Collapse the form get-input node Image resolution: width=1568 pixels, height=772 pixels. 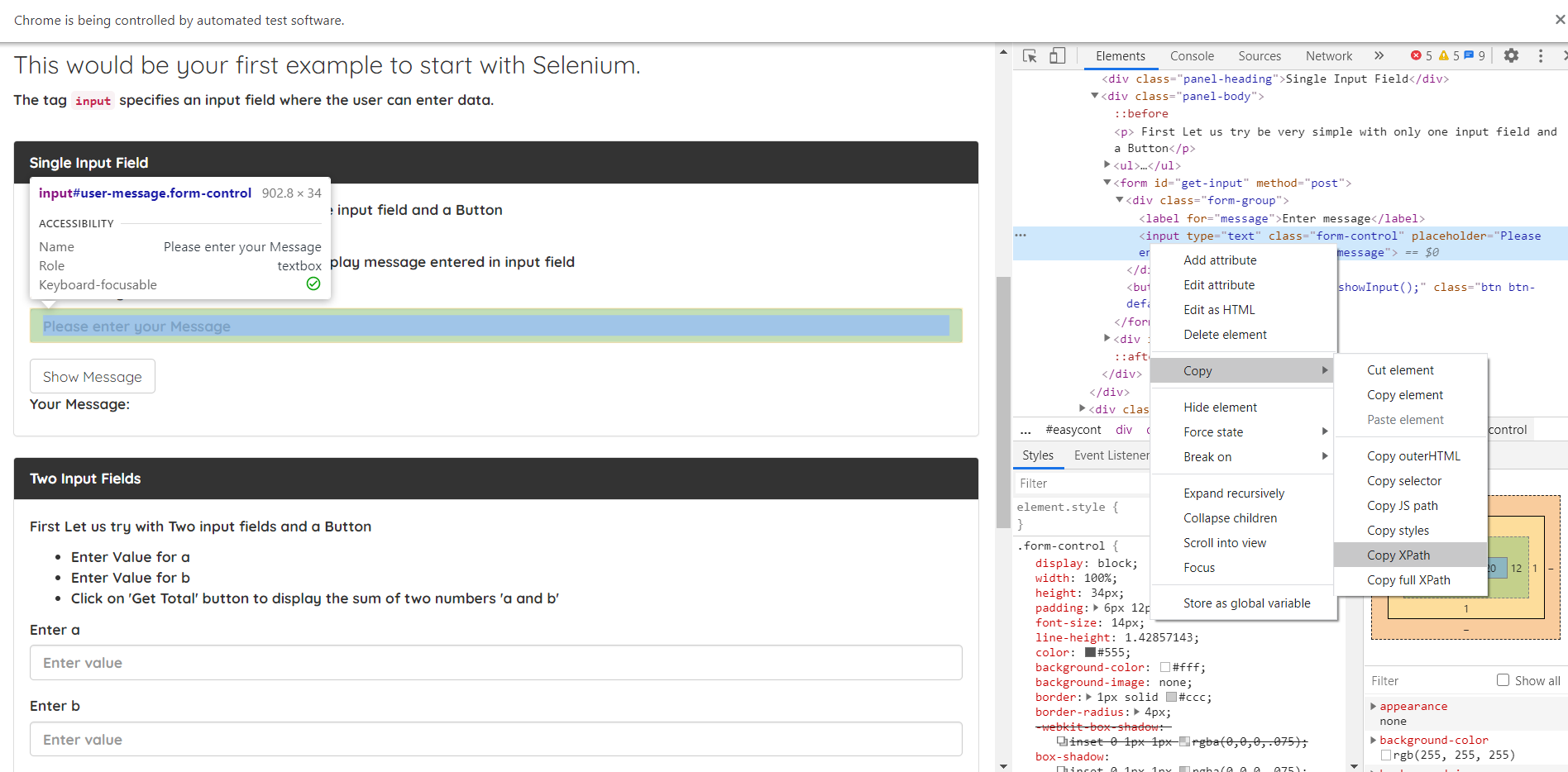coord(1107,183)
